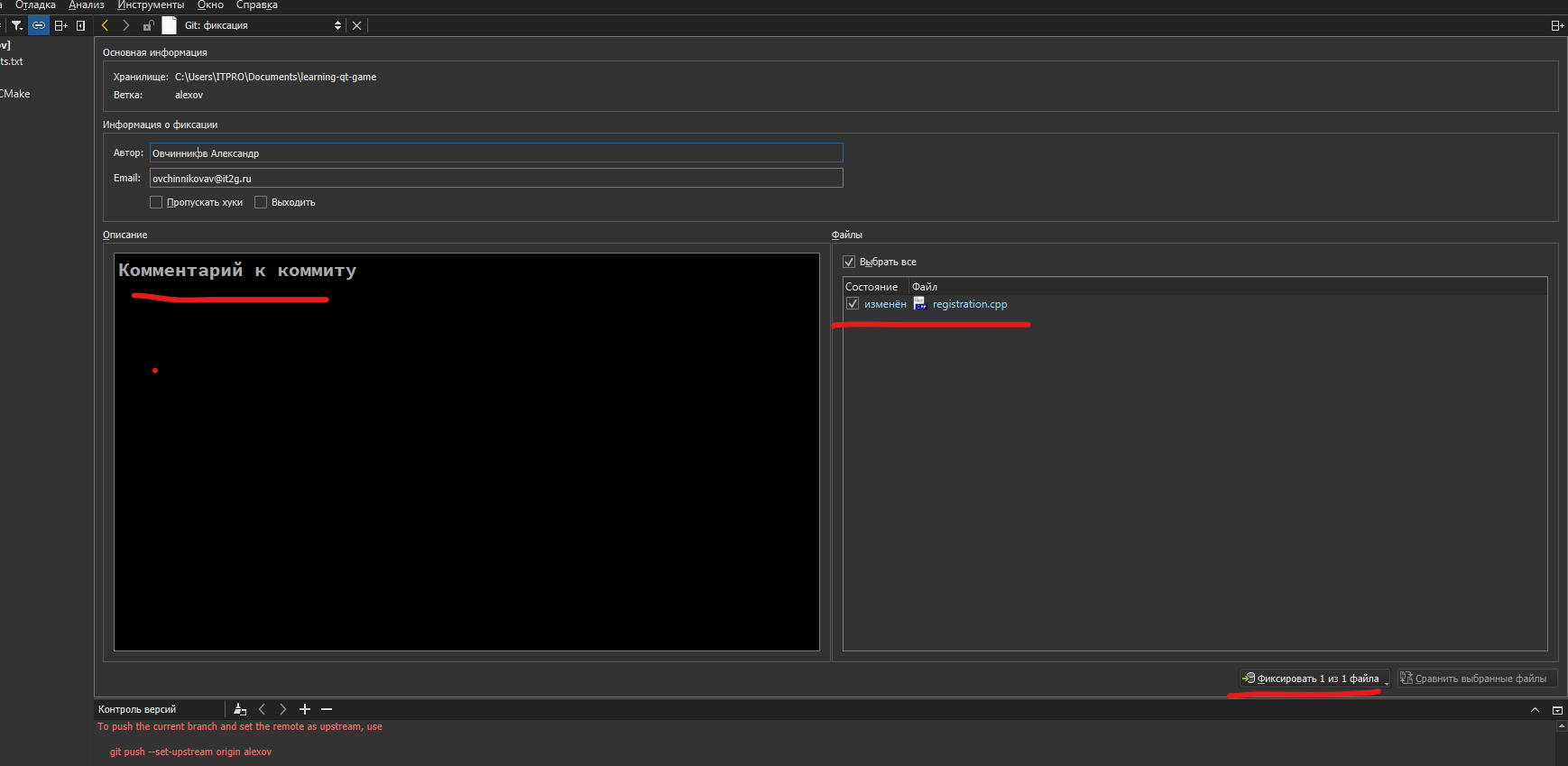Click the 'git push --set-upstream origin alexov' line

tap(190, 752)
